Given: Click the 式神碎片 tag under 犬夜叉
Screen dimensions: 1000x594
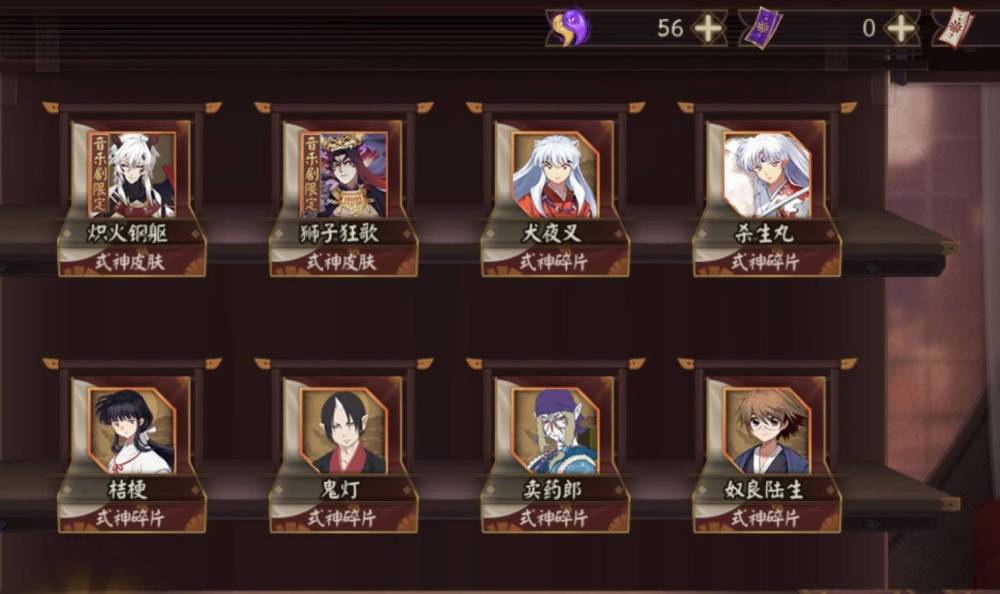Looking at the screenshot, I should tap(553, 262).
